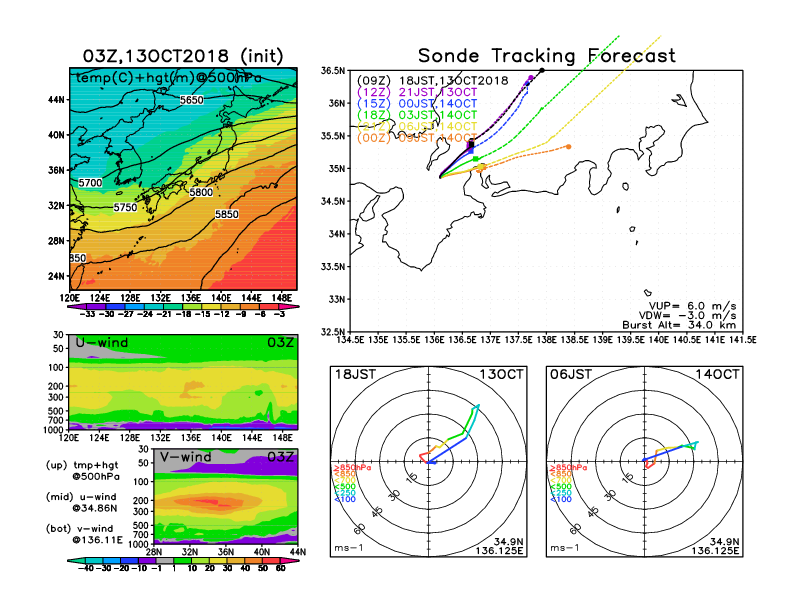Click '136.125E' coordinate in 06JST hodograph
The height and width of the screenshot is (612, 792).
coord(715,550)
